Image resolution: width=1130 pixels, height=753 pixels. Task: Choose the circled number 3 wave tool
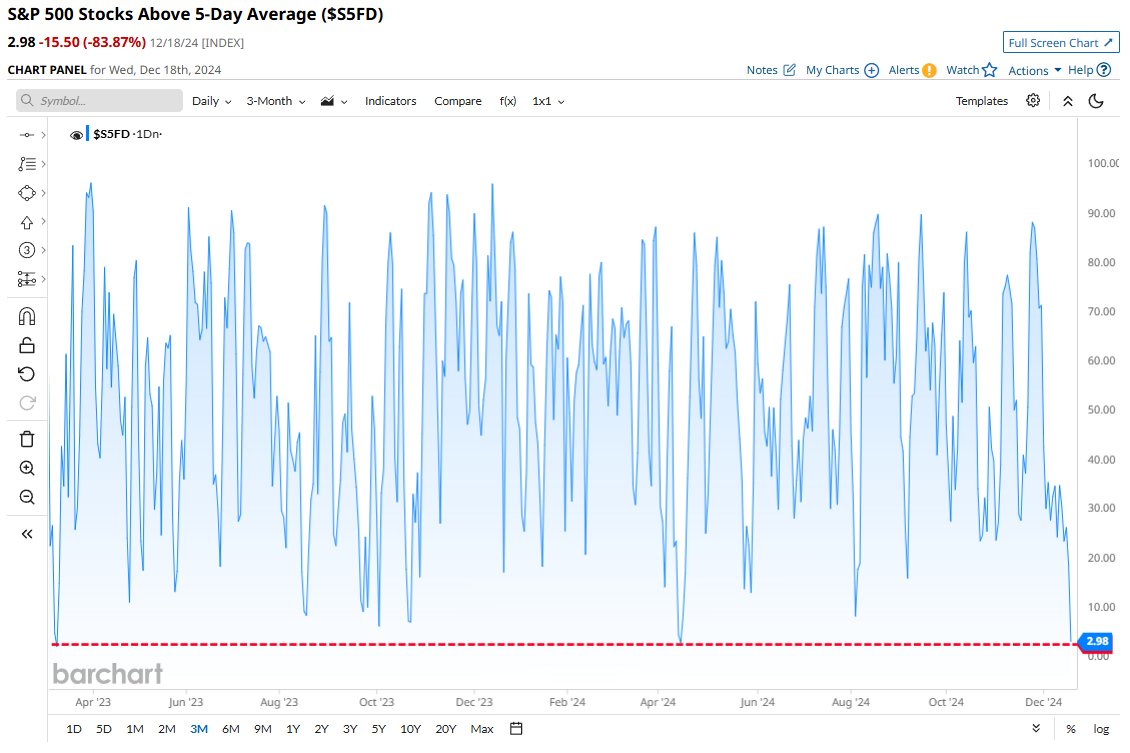click(x=27, y=250)
